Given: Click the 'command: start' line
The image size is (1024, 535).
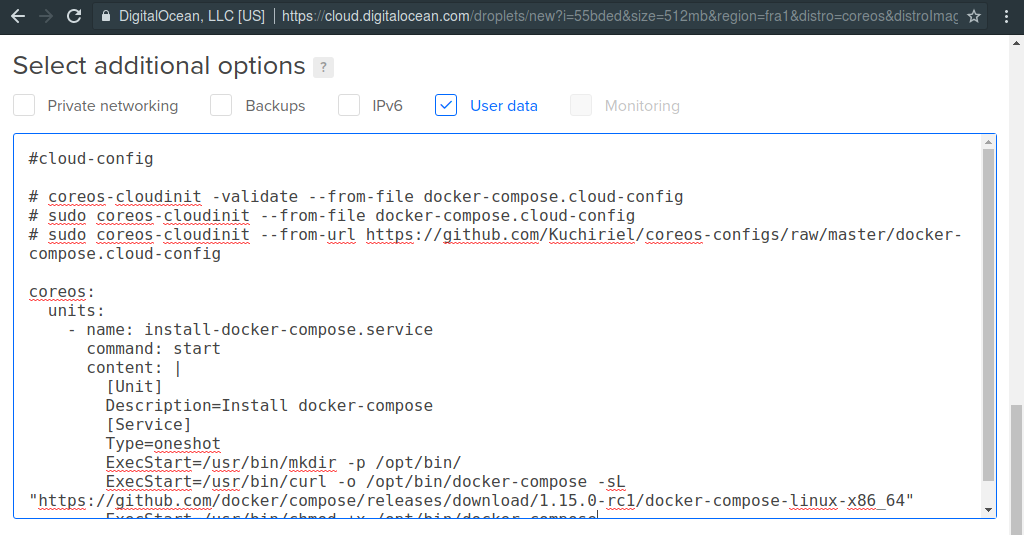Looking at the screenshot, I should [153, 348].
